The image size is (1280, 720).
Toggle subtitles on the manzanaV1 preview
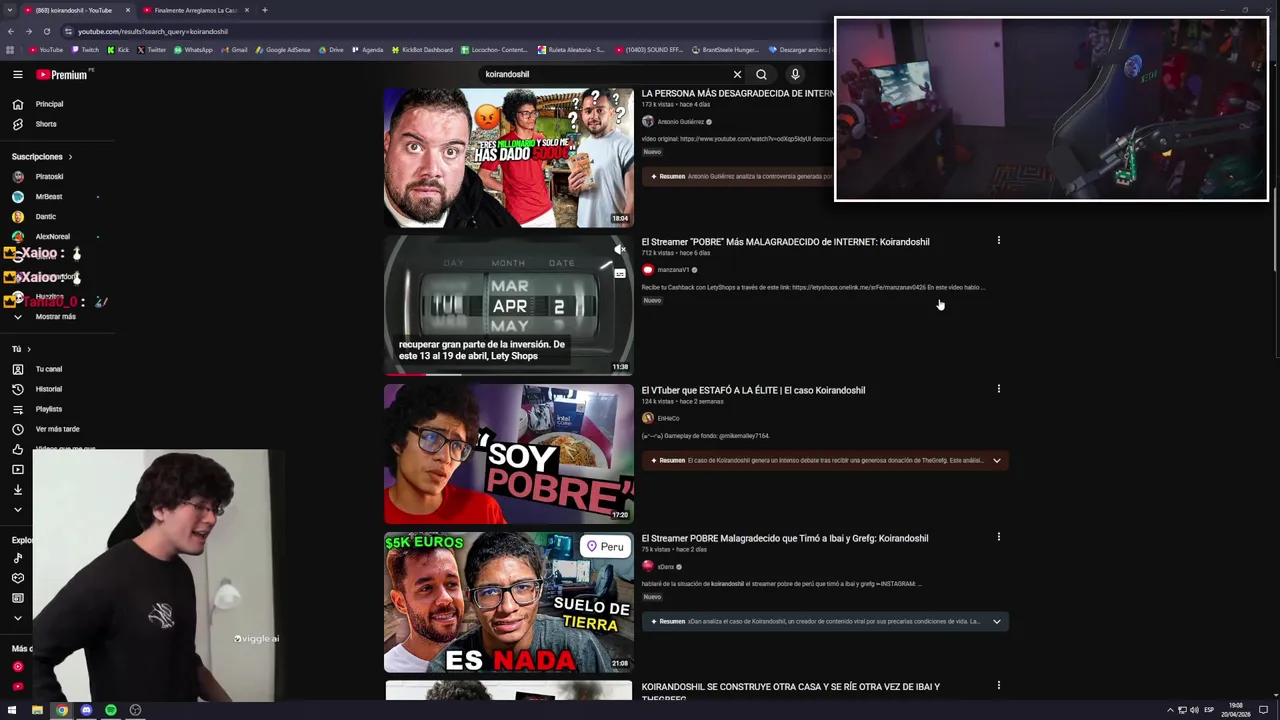[x=619, y=273]
